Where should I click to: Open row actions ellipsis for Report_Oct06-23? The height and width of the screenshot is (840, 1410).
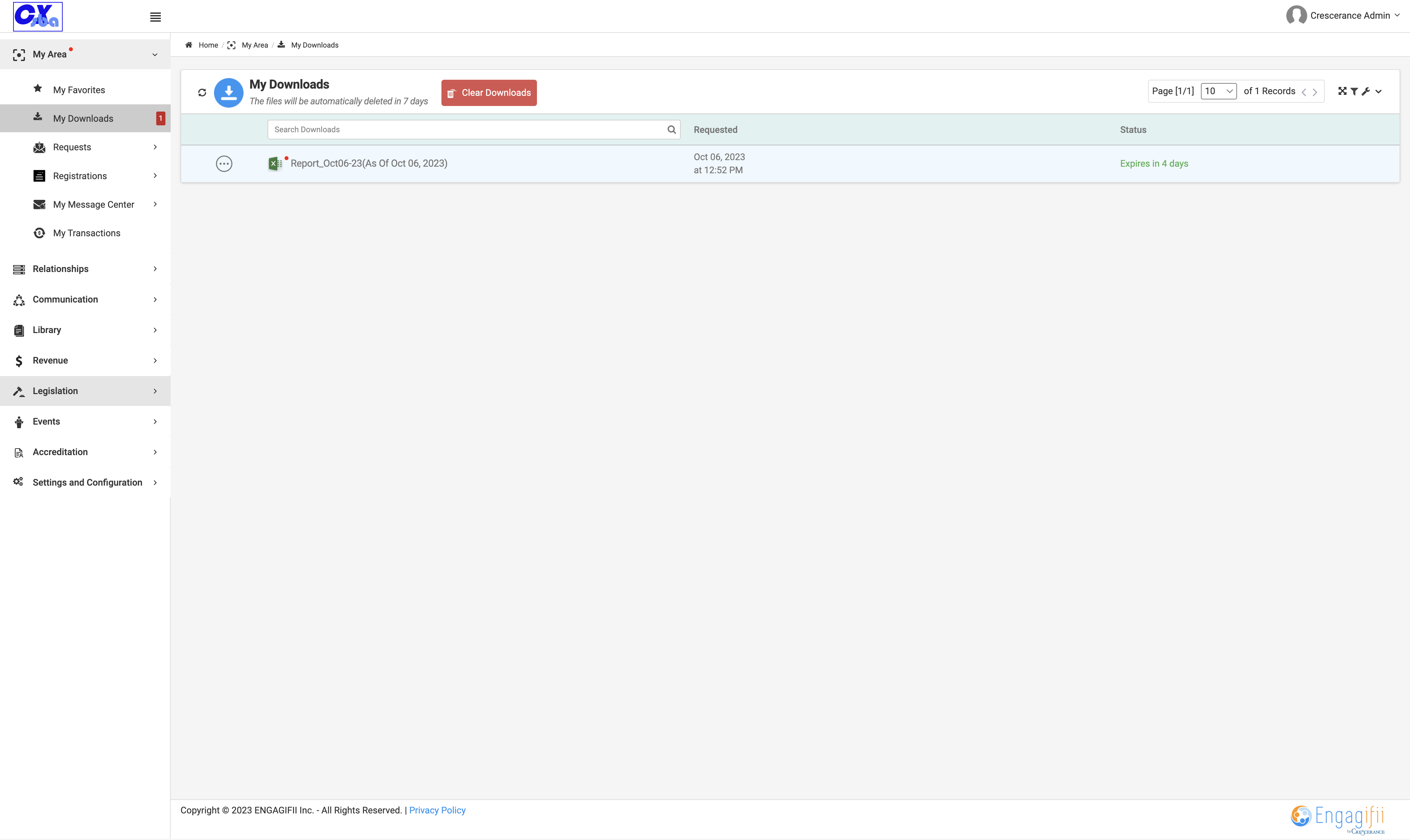pyautogui.click(x=224, y=164)
